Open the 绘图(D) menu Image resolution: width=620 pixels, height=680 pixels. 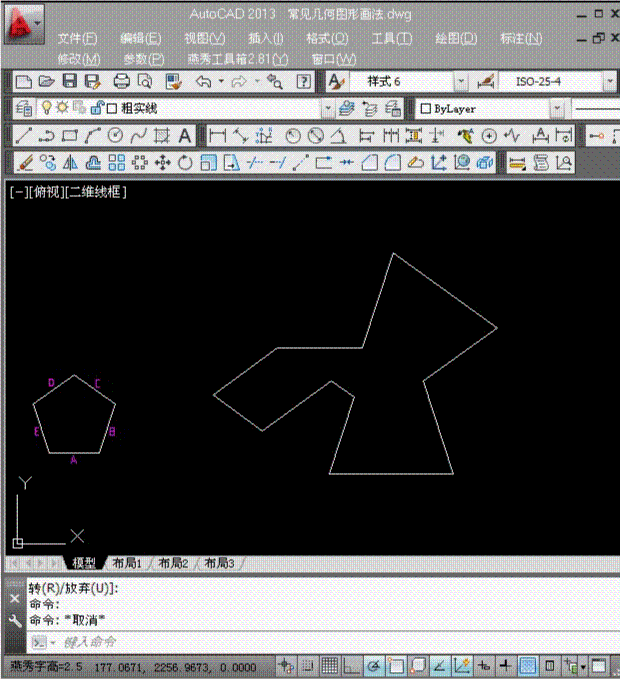pyautogui.click(x=456, y=39)
